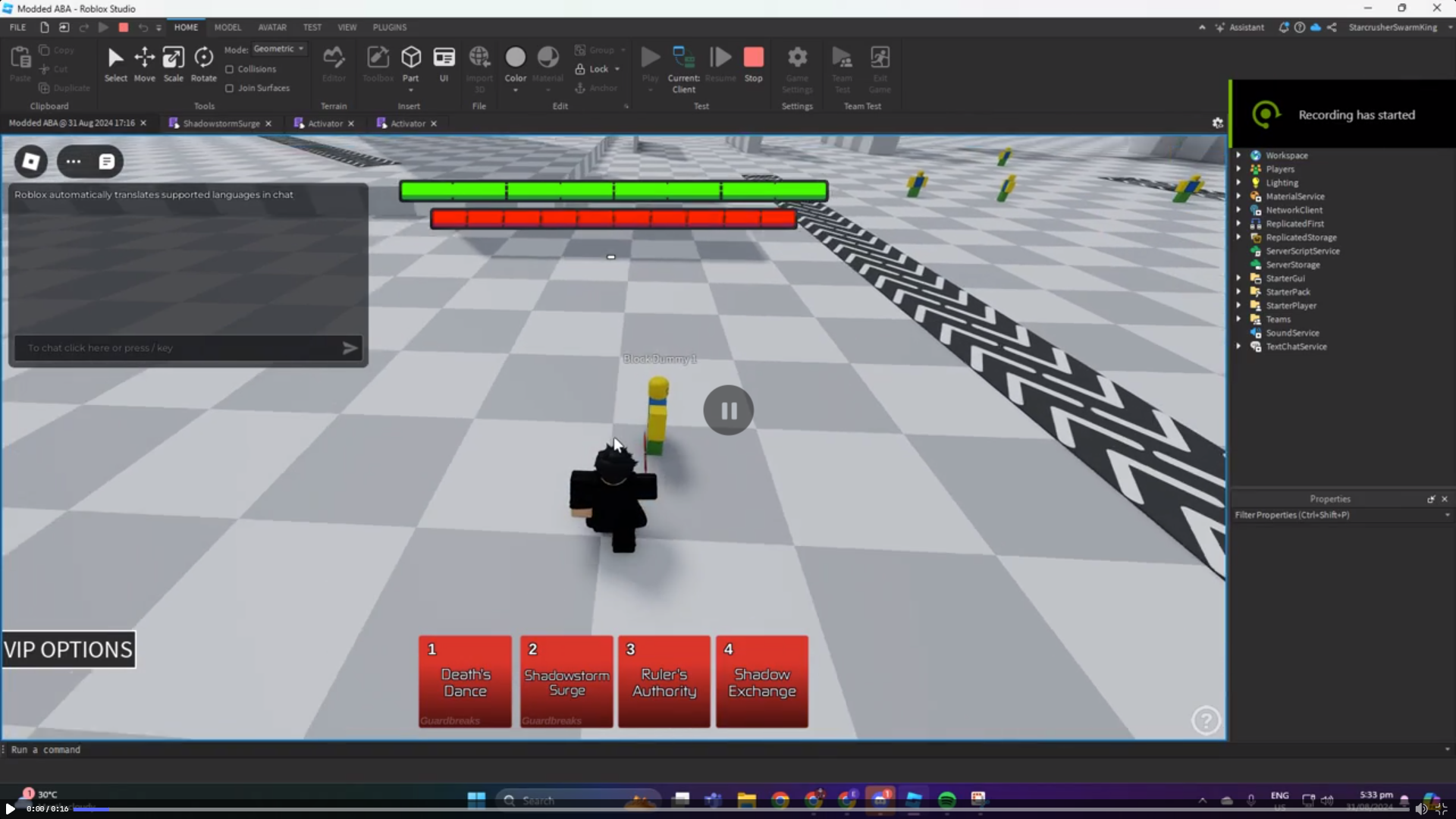Click the red Stop test button
The height and width of the screenshot is (819, 1456).
point(753,64)
